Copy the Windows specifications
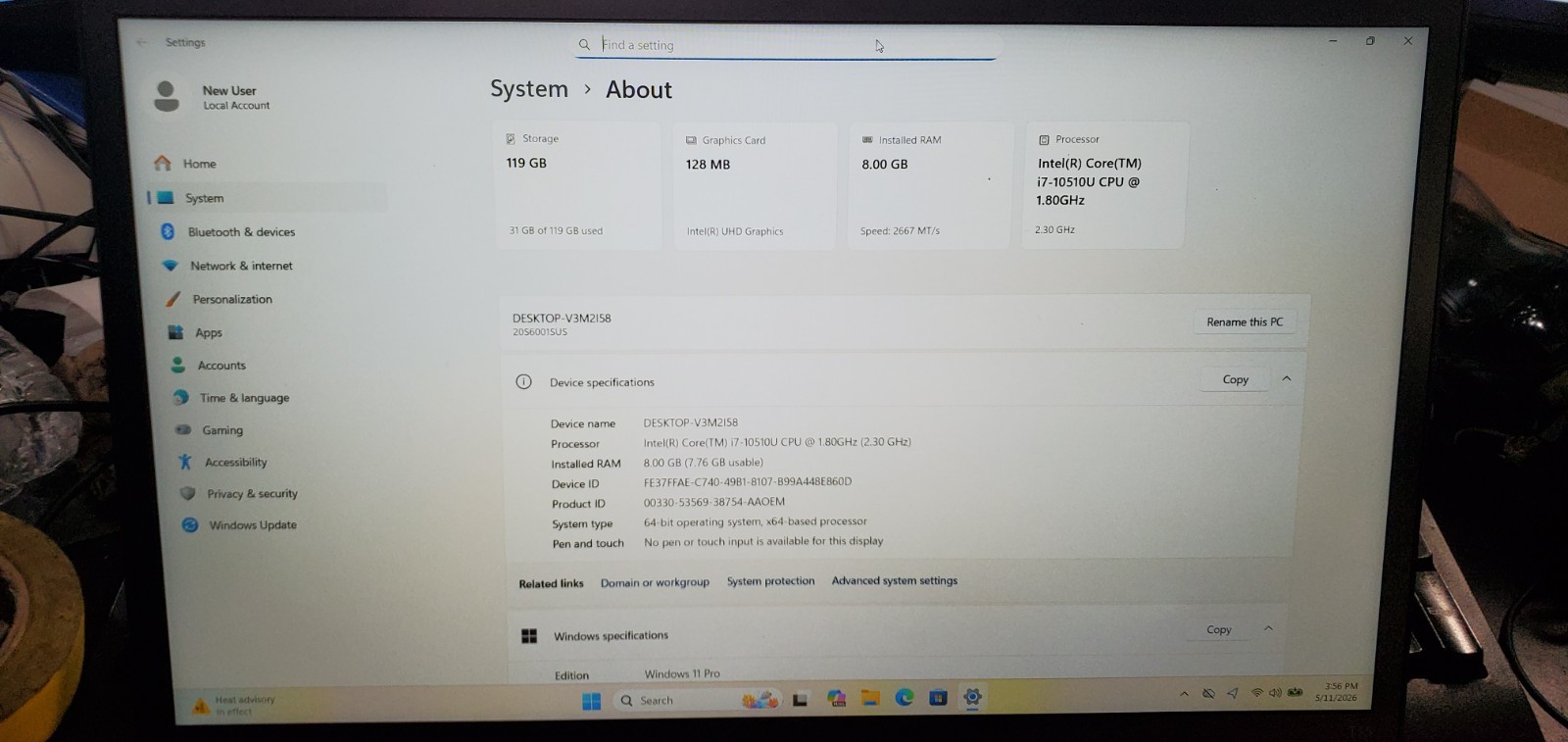The height and width of the screenshot is (742, 1568). (1218, 629)
